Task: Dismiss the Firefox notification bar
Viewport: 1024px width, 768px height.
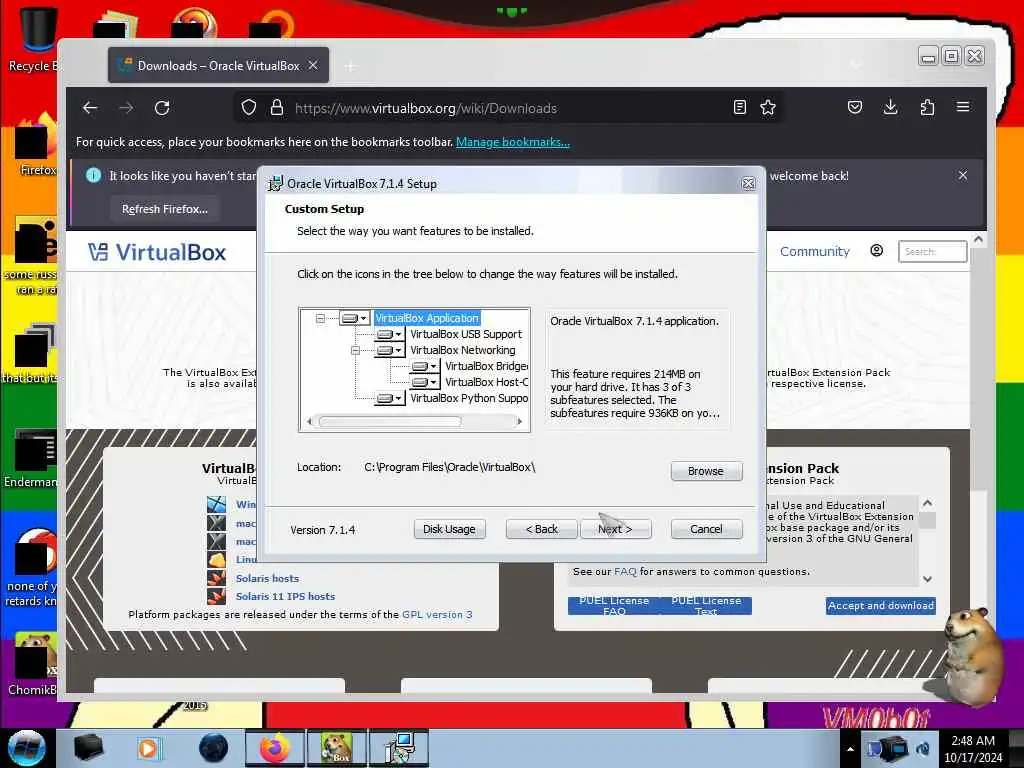Action: 963,175
